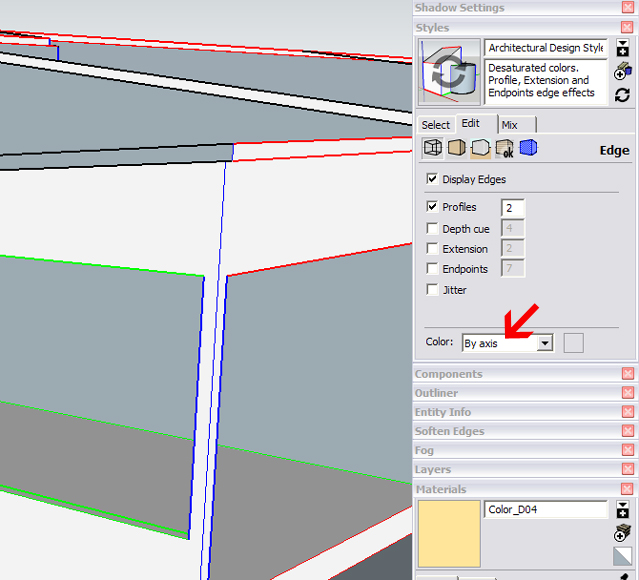Open the Modeling settings icon
The width and height of the screenshot is (639, 580).
[x=527, y=148]
